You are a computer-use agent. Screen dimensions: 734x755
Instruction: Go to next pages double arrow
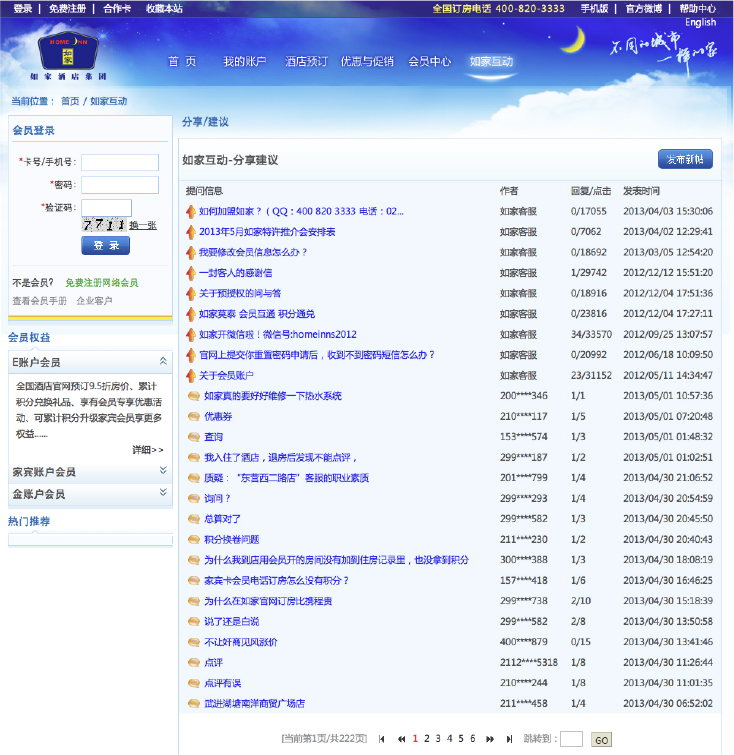pos(490,739)
